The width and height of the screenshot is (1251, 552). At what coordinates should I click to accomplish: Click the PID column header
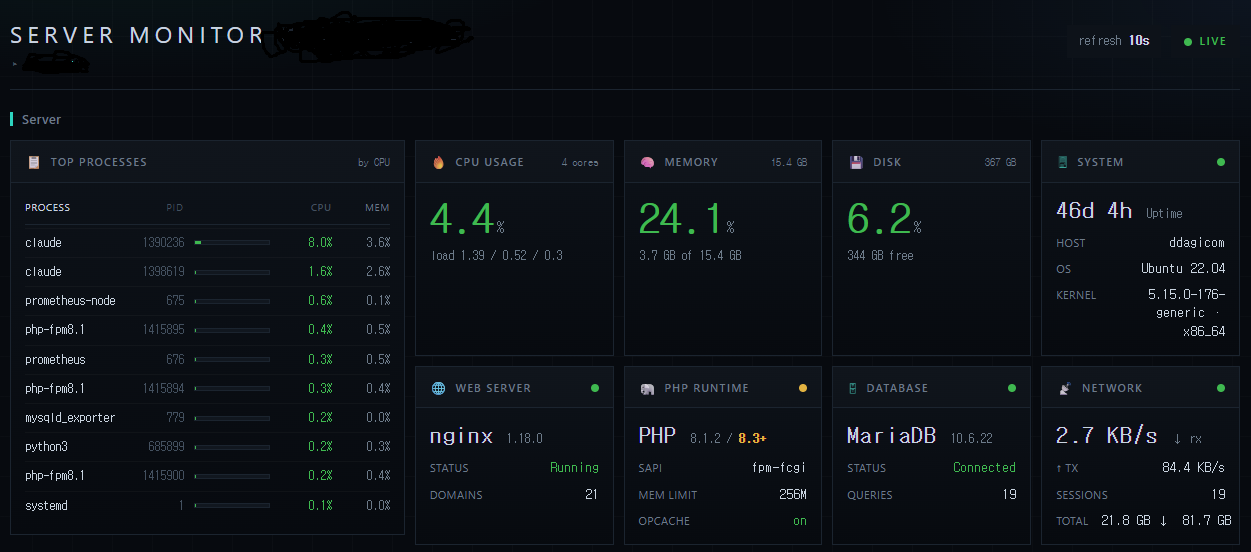tap(175, 208)
